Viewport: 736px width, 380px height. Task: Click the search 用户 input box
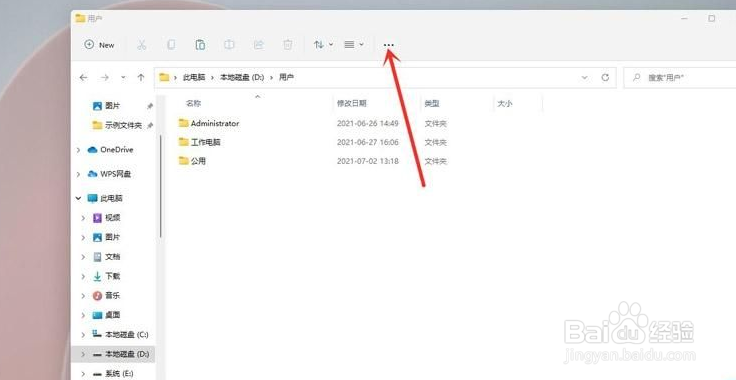click(x=681, y=77)
